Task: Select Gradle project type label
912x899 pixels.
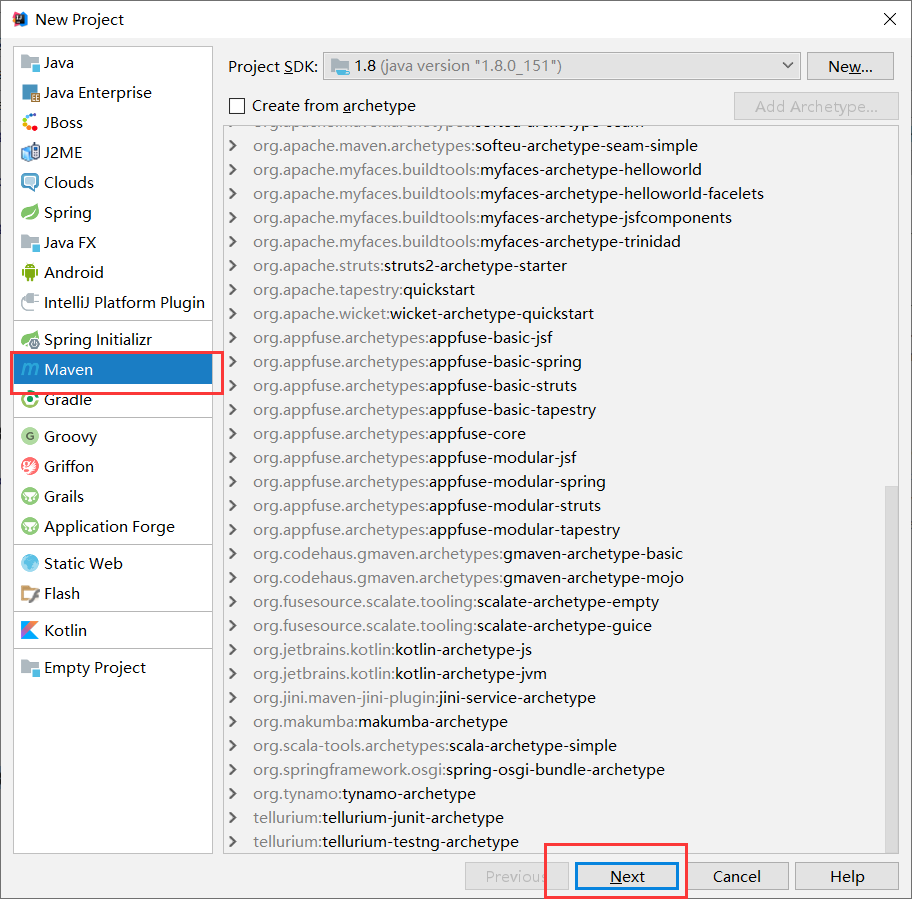Action: tap(67, 399)
